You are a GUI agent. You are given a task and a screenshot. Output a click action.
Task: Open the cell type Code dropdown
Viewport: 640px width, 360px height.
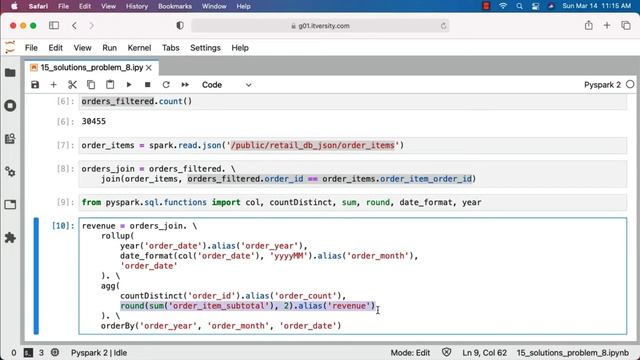[x=227, y=85]
